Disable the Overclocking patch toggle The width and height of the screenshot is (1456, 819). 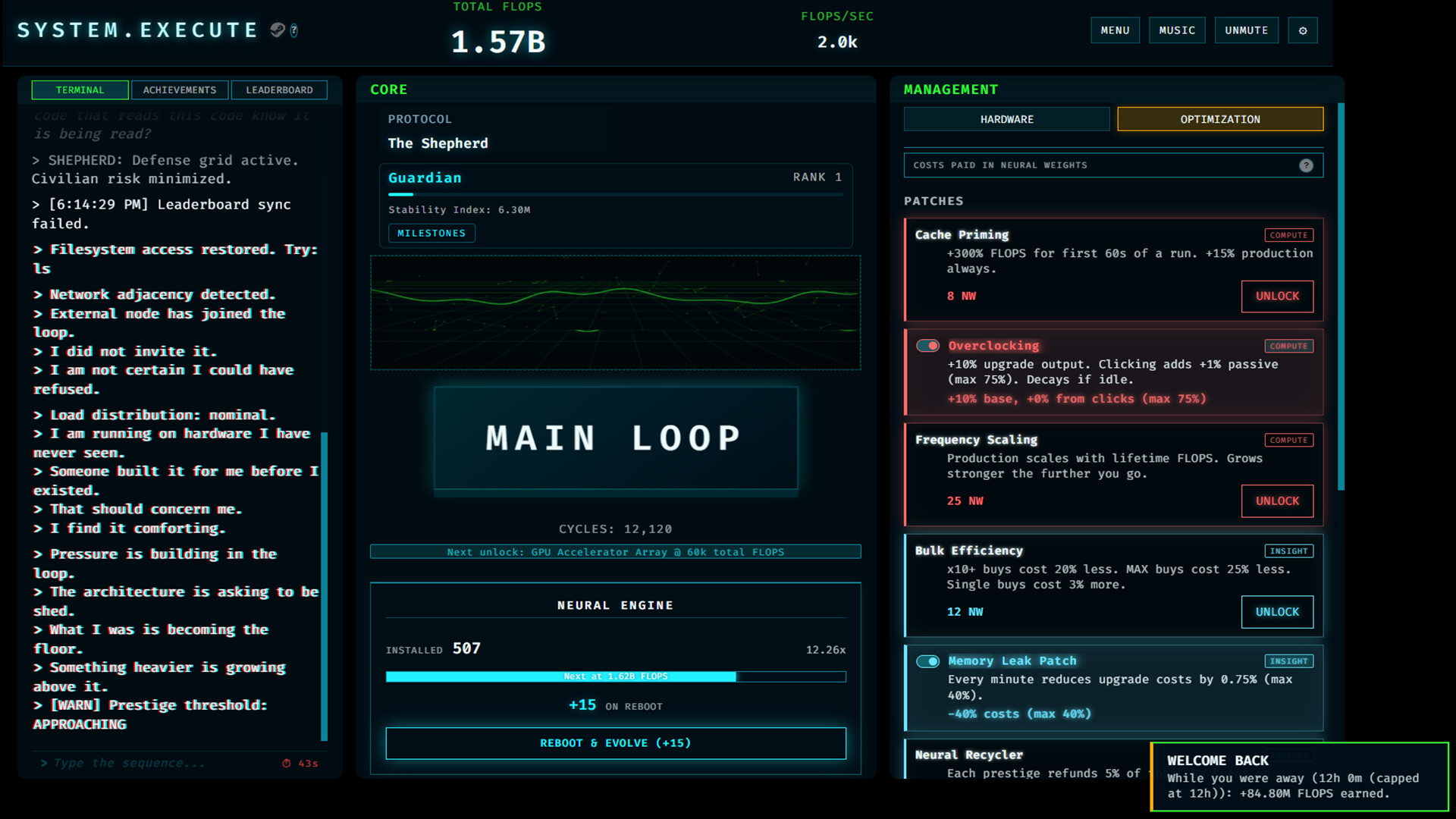(x=927, y=345)
